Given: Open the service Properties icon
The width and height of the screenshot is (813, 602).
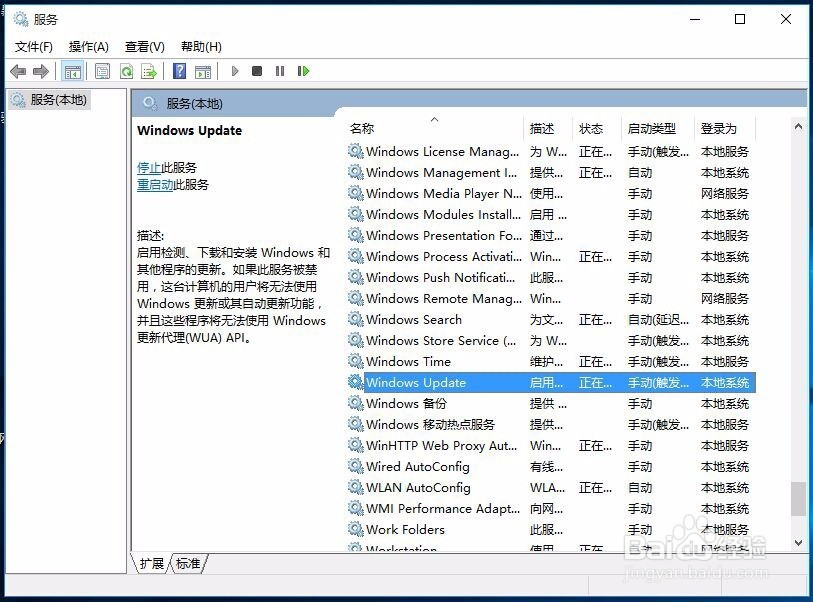Looking at the screenshot, I should tap(102, 71).
